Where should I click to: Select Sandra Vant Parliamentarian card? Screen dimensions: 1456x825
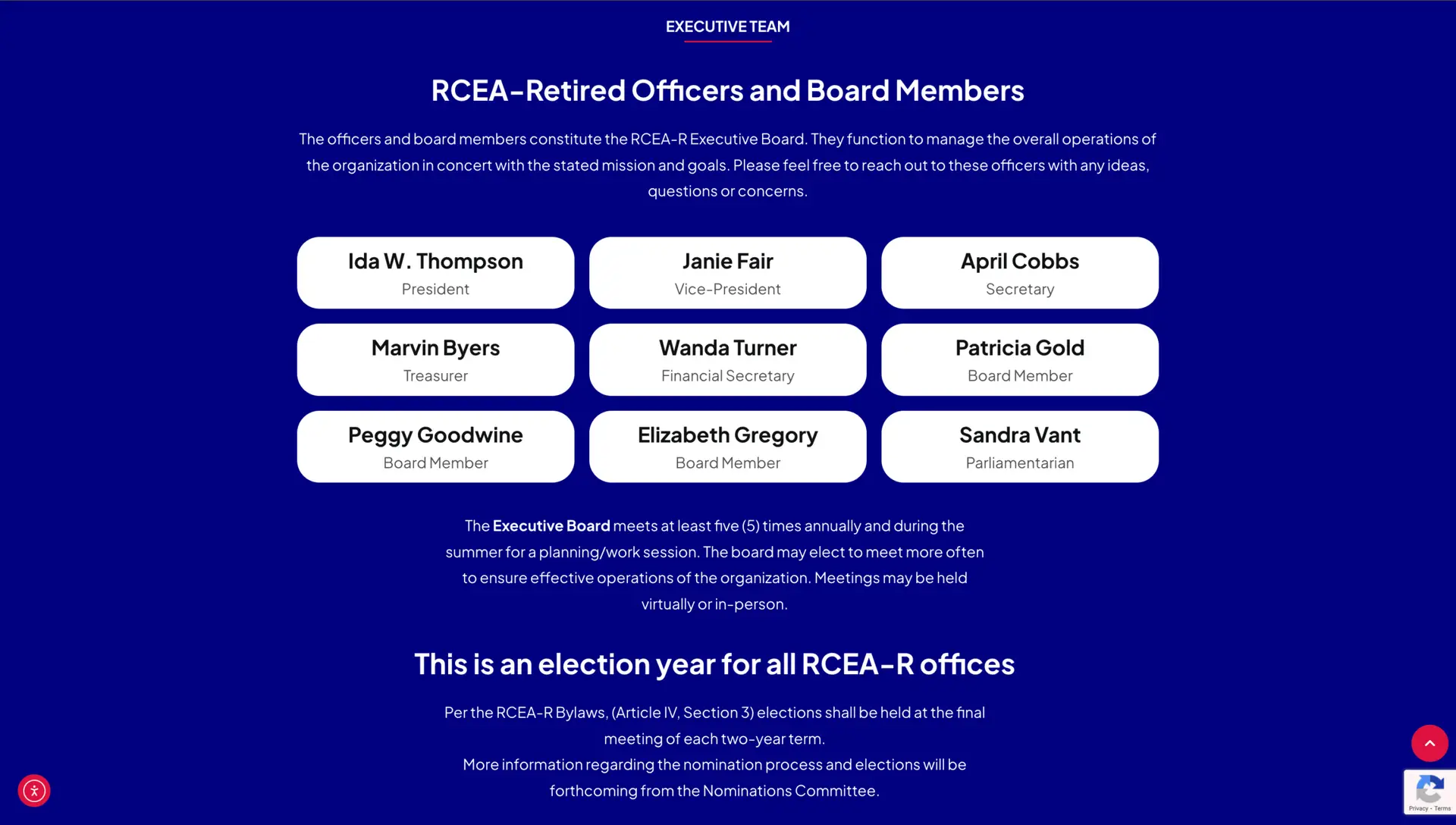click(x=1019, y=447)
